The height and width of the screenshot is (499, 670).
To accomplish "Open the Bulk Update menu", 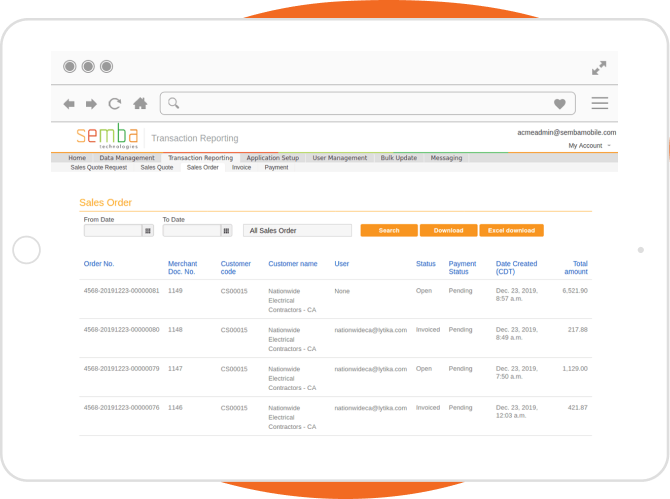I will click(x=399, y=158).
